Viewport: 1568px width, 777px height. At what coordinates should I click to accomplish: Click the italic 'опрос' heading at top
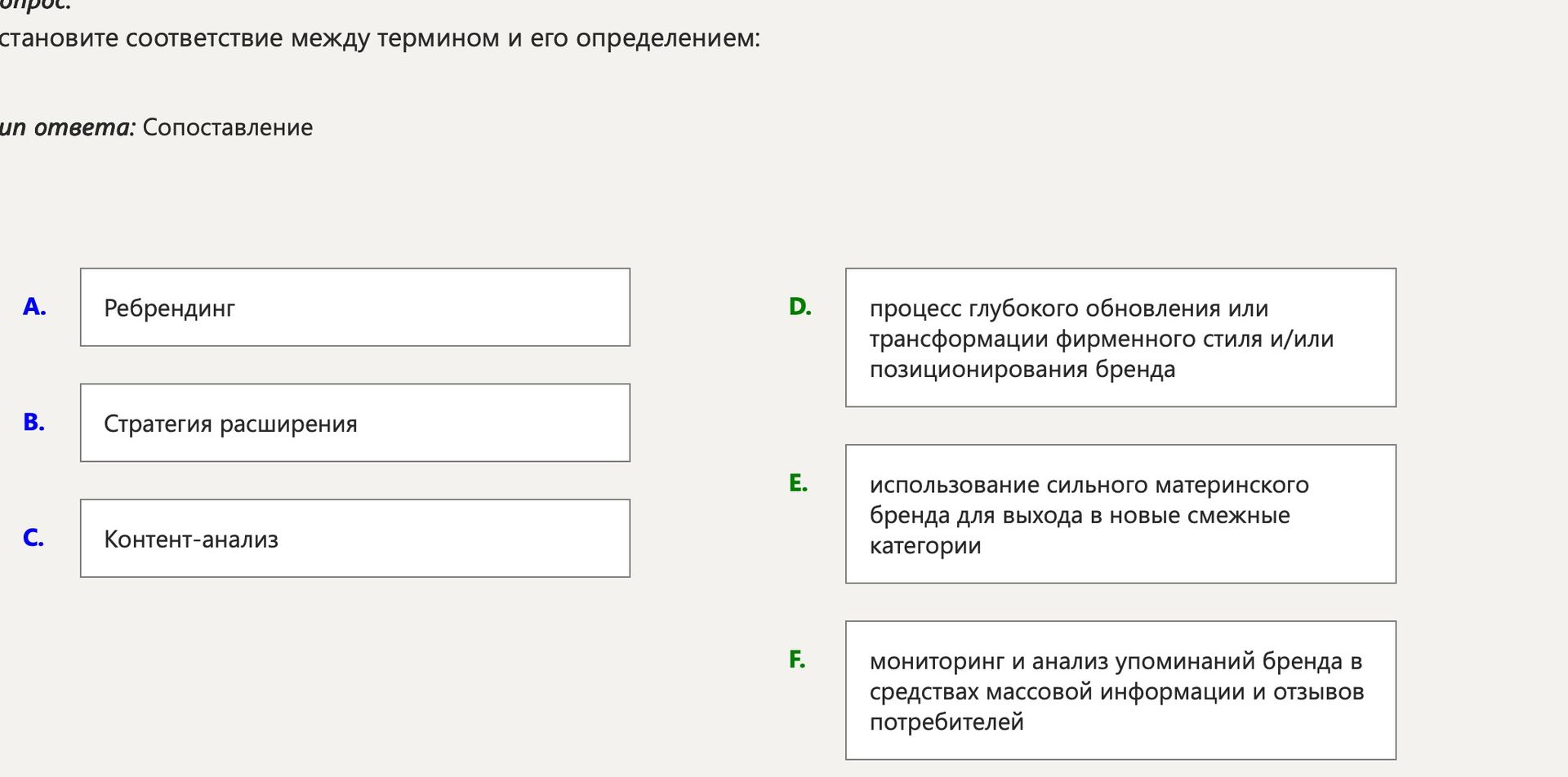[36, 5]
